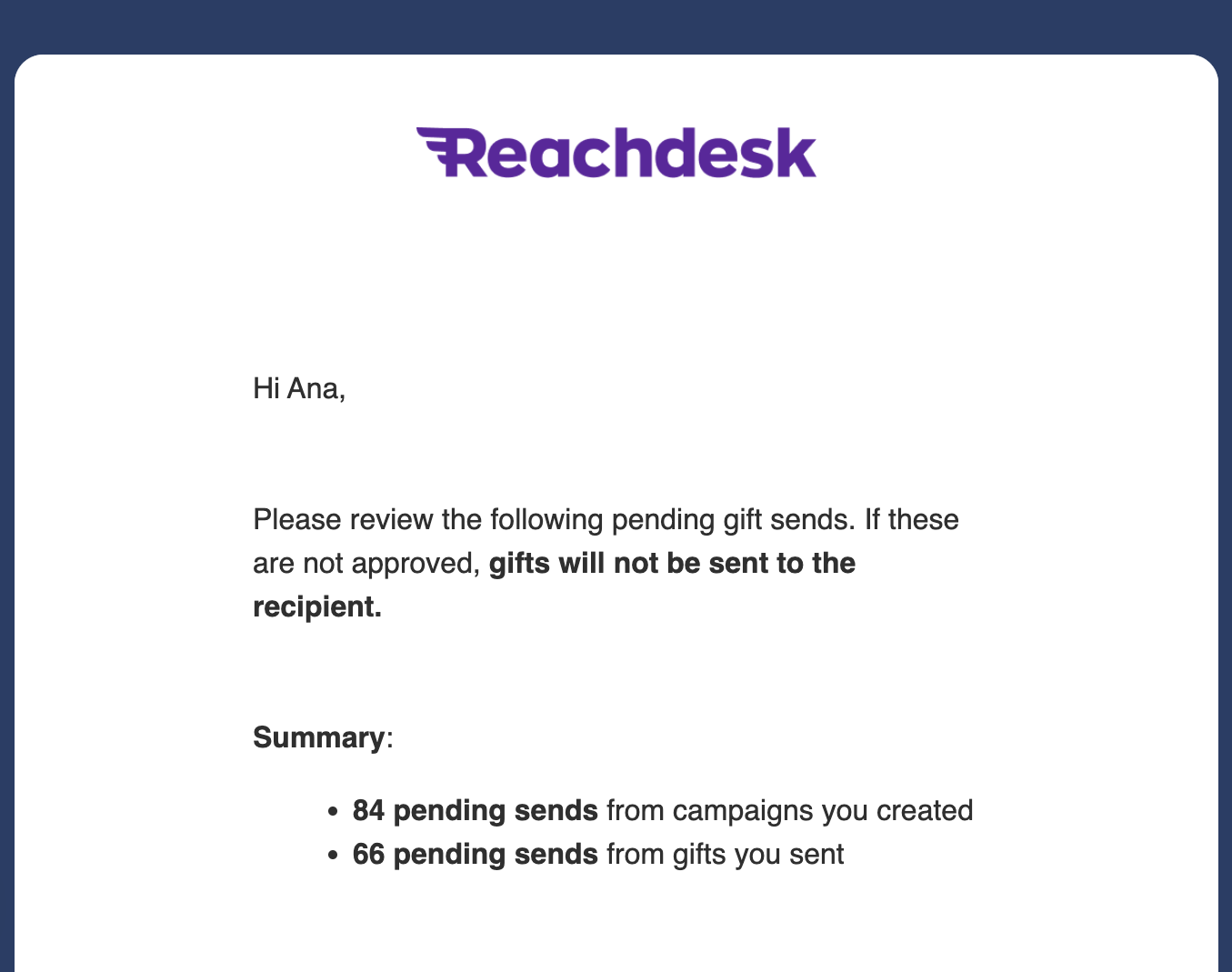The image size is (1232, 972).
Task: Click the bold "84 pending sends" text
Action: (x=476, y=810)
